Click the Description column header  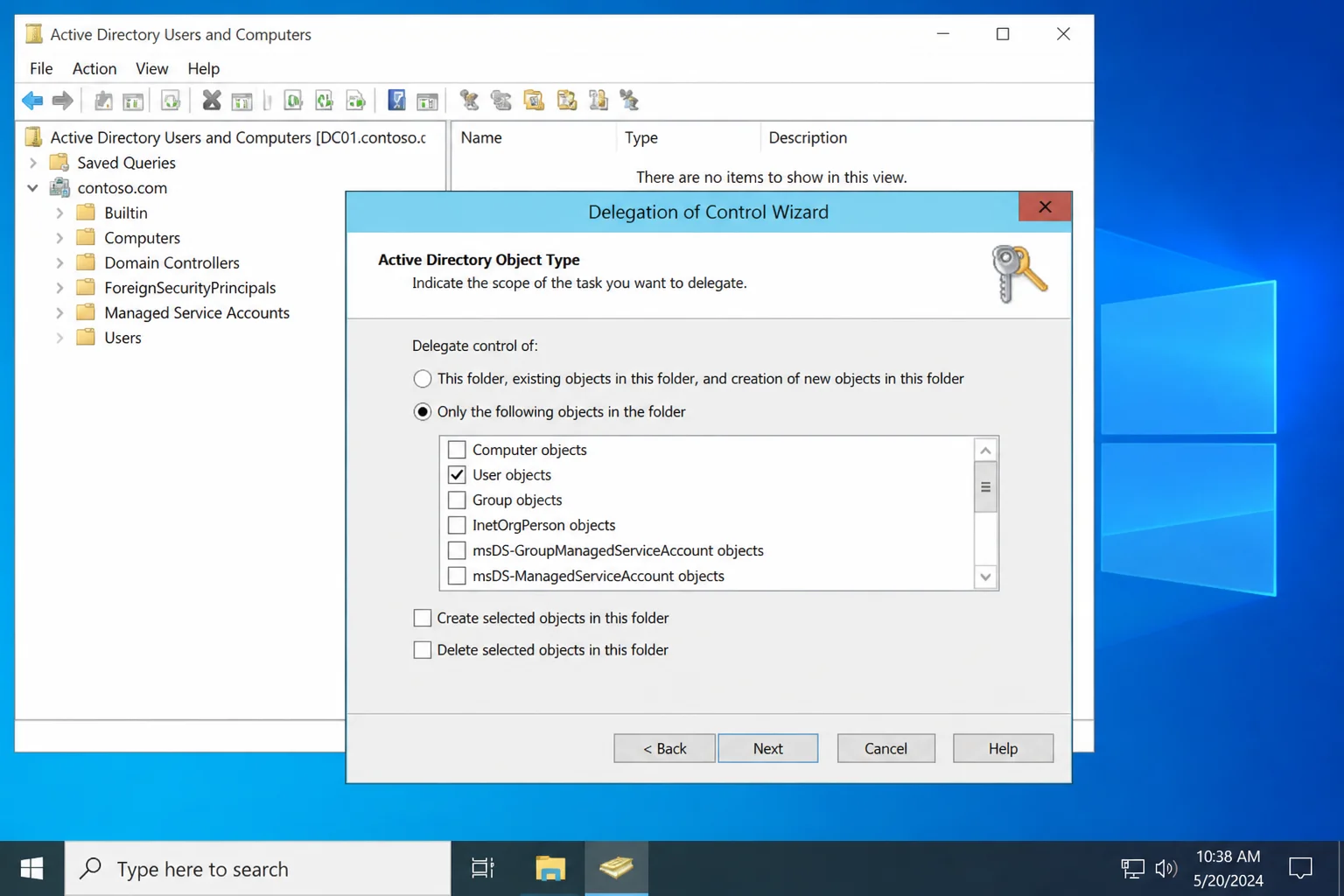pyautogui.click(x=926, y=137)
